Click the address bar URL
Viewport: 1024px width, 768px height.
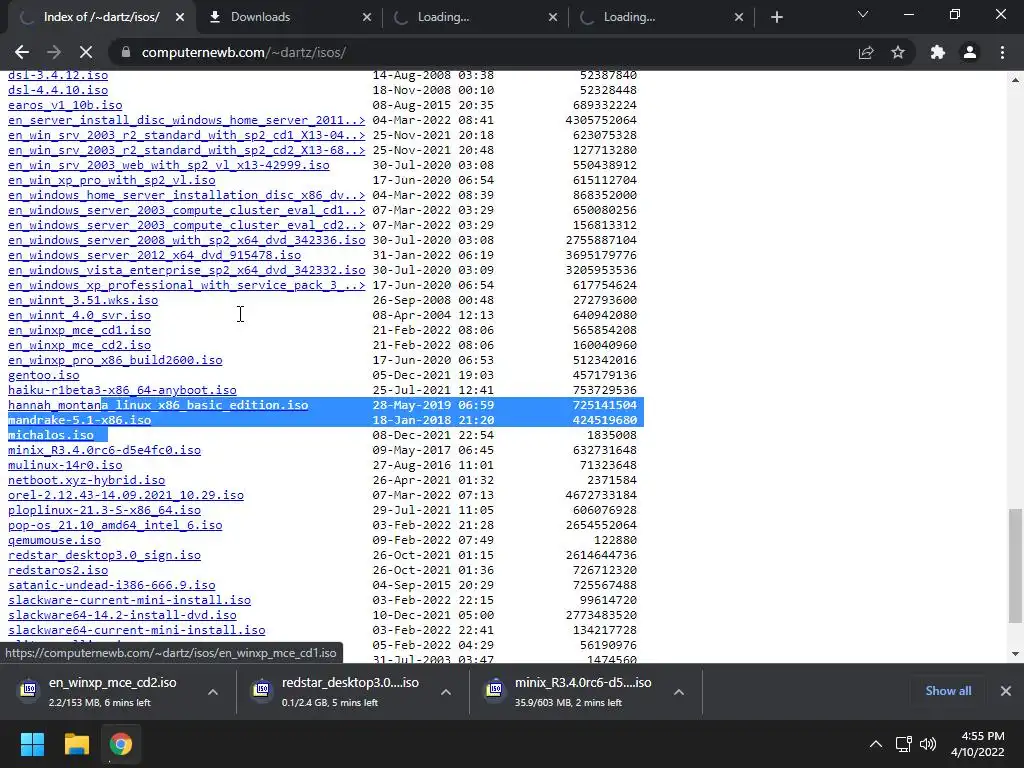tap(244, 52)
